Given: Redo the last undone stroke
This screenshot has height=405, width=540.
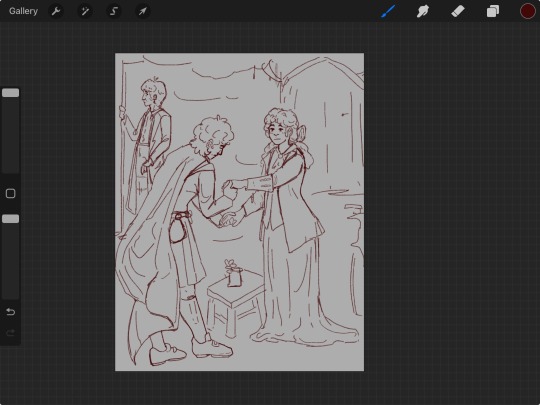Looking at the screenshot, I should click(11, 333).
